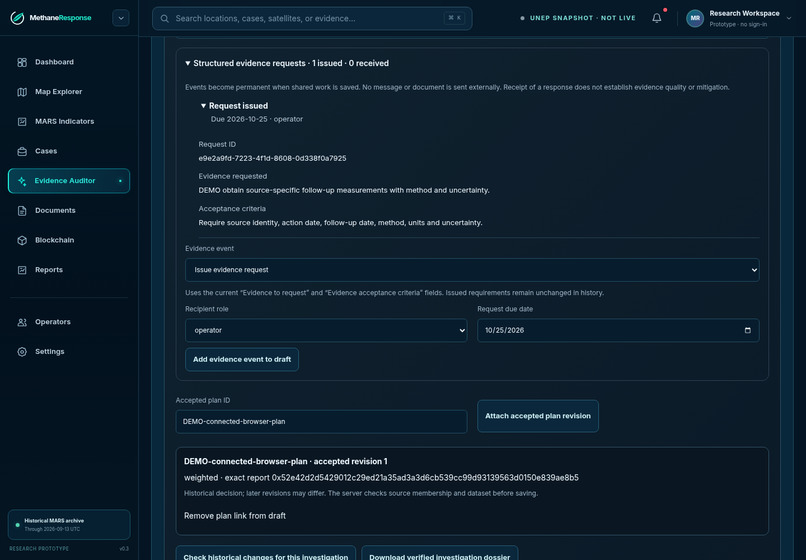Screen dimensions: 806x560
Task: Open the Settings page
Action: 69,352
